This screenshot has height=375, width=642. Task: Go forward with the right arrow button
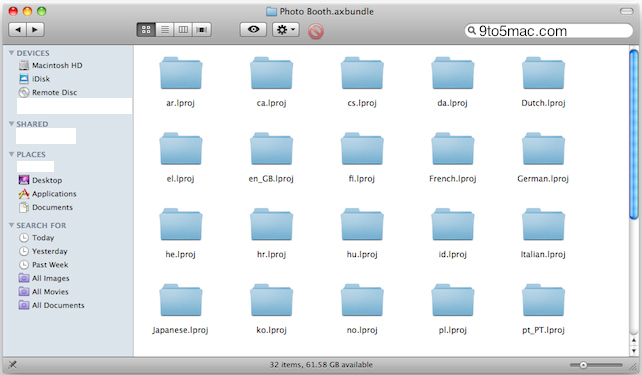(35, 29)
